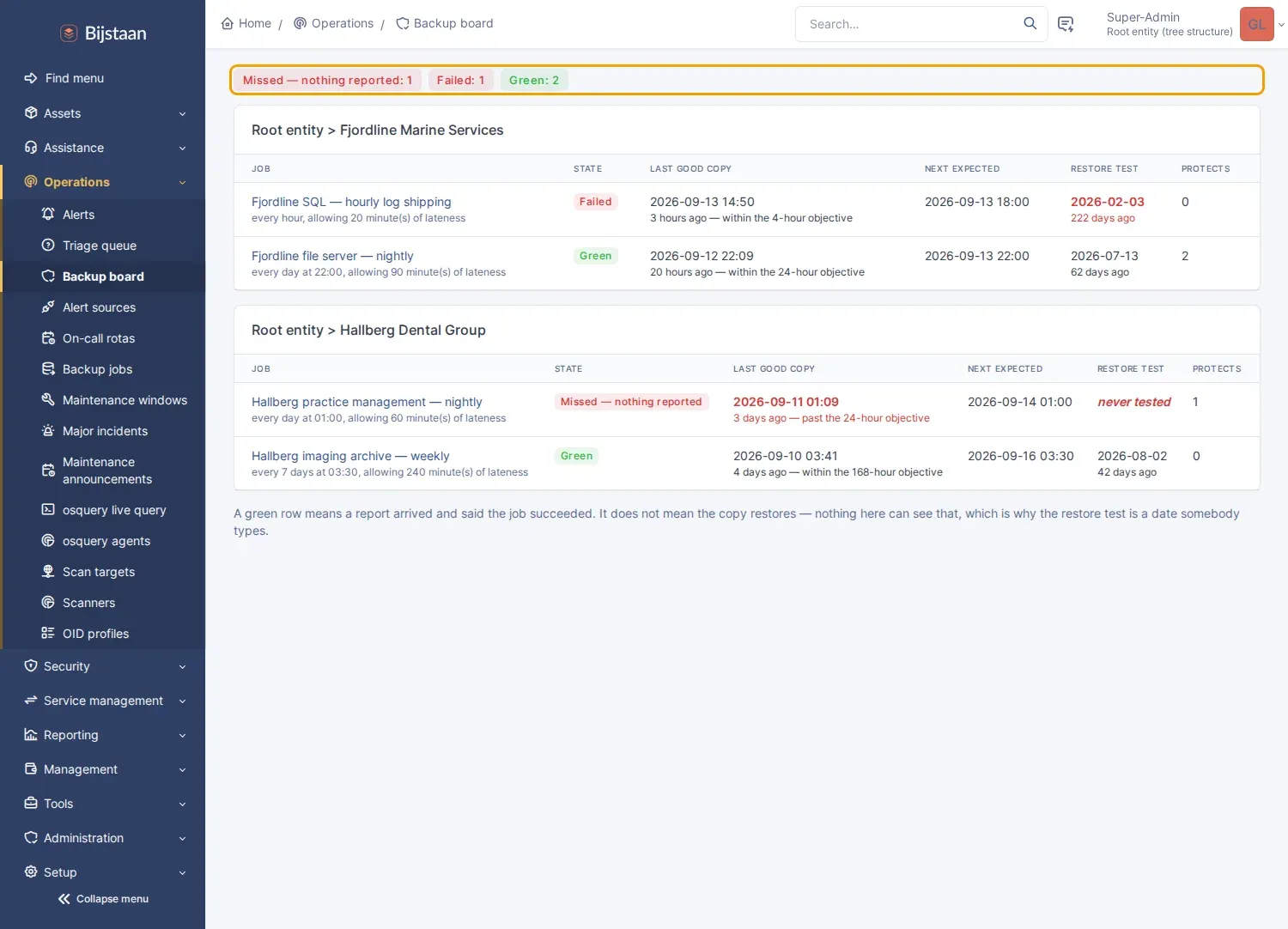The width and height of the screenshot is (1288, 929).
Task: Click the 'never tested' restore test value
Action: 1133,402
